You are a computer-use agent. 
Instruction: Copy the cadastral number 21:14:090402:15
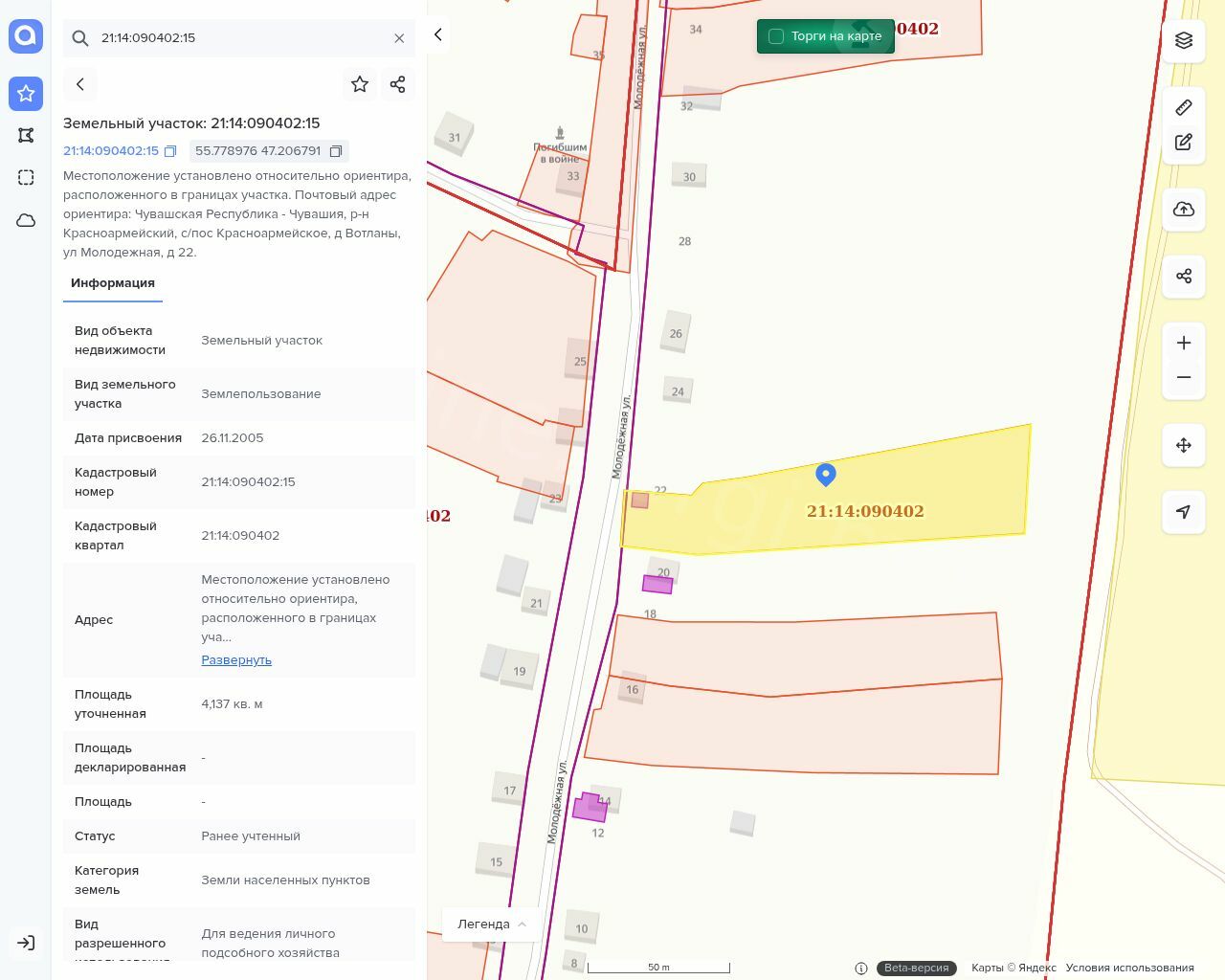[170, 151]
